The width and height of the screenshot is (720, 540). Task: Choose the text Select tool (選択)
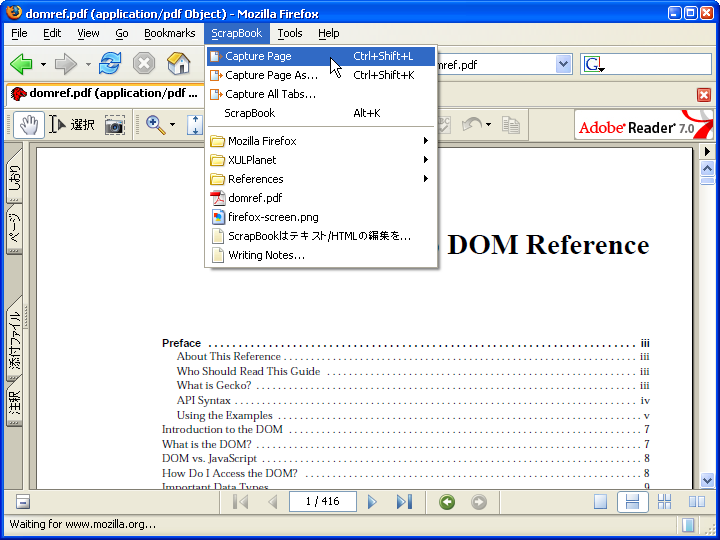click(72, 125)
